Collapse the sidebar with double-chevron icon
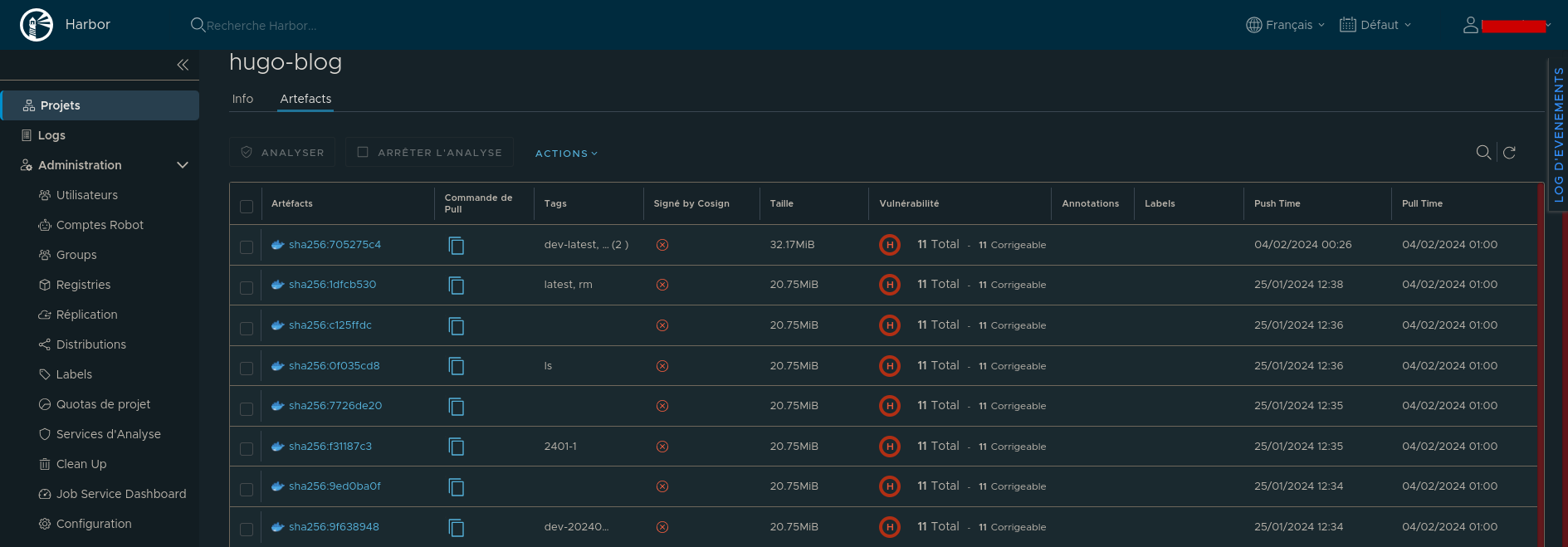This screenshot has height=547, width=1568. [183, 65]
